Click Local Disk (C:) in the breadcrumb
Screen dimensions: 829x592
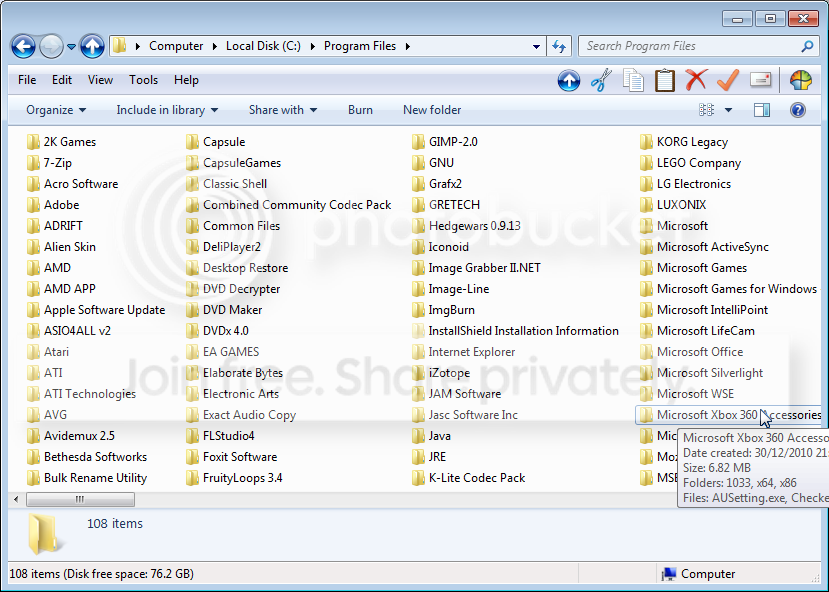263,47
